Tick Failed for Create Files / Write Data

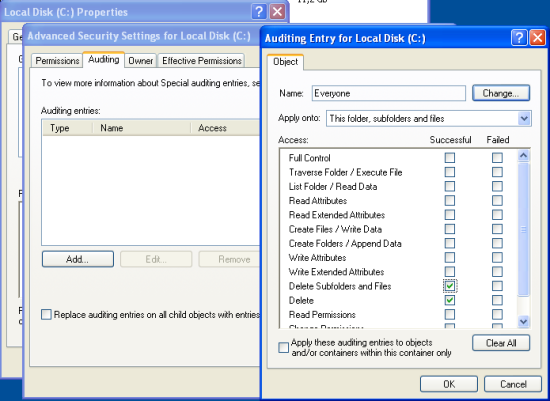(x=497, y=229)
